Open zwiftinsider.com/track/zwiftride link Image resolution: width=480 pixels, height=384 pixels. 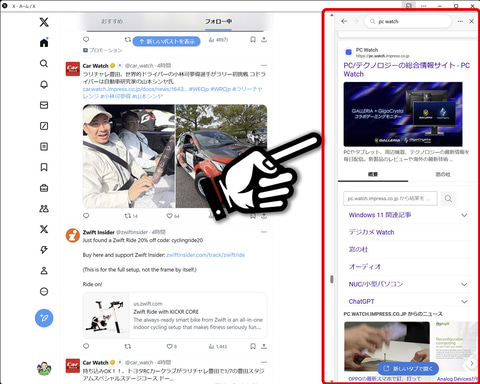[205, 255]
